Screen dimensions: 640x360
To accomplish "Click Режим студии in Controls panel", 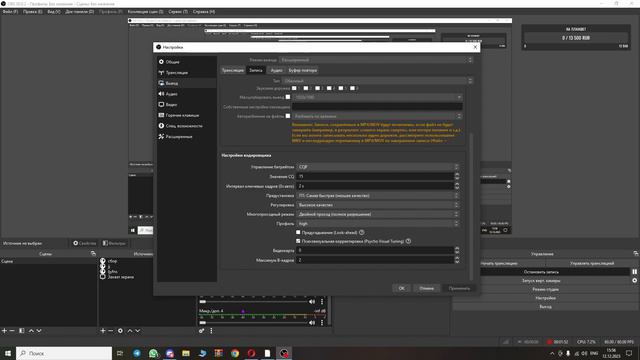I will [545, 289].
